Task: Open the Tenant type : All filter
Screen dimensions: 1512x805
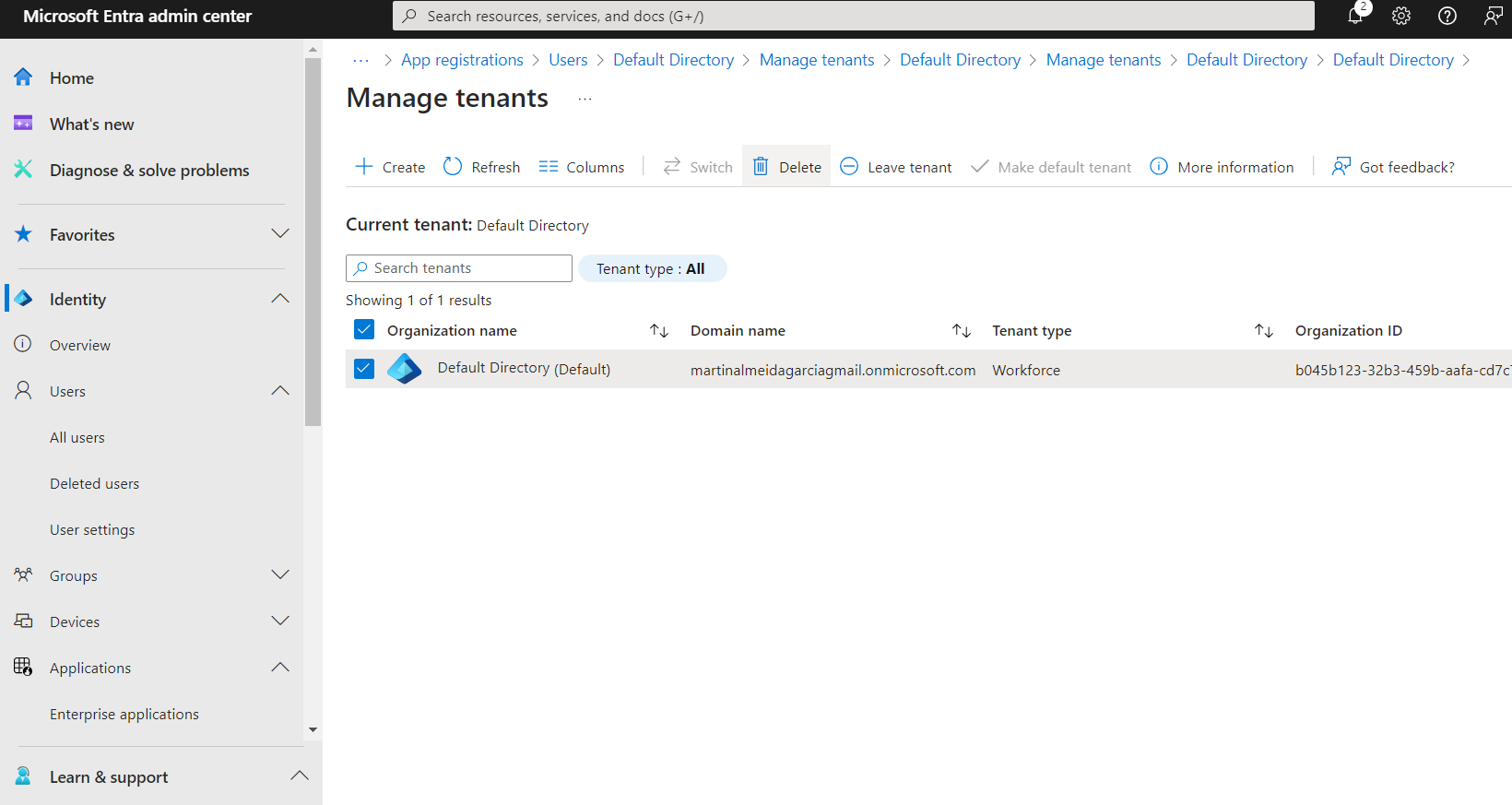Action: tap(652, 268)
